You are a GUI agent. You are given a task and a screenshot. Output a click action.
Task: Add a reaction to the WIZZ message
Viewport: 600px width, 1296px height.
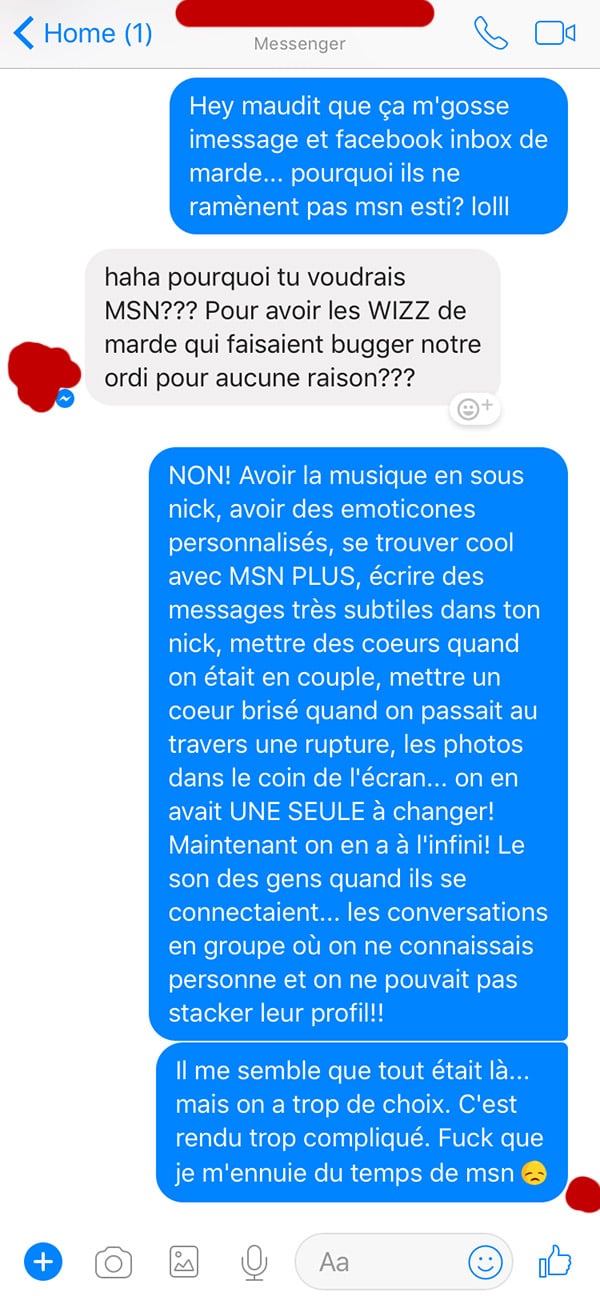click(x=473, y=408)
